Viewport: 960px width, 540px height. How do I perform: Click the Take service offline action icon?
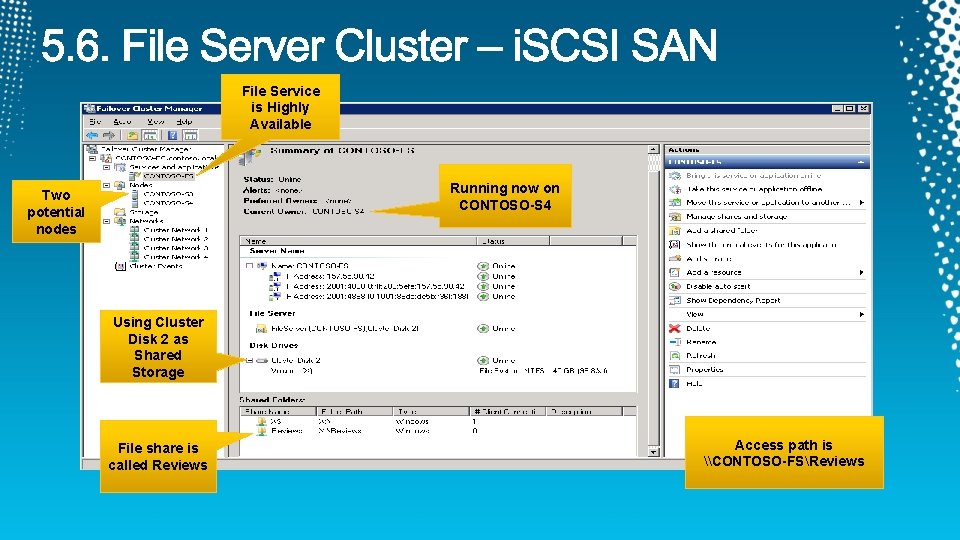(x=675, y=189)
